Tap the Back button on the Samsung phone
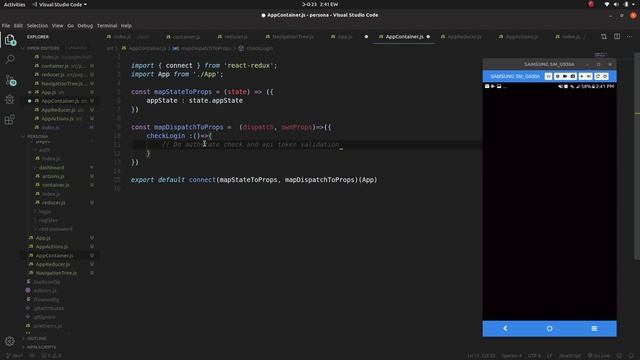 click(x=505, y=328)
